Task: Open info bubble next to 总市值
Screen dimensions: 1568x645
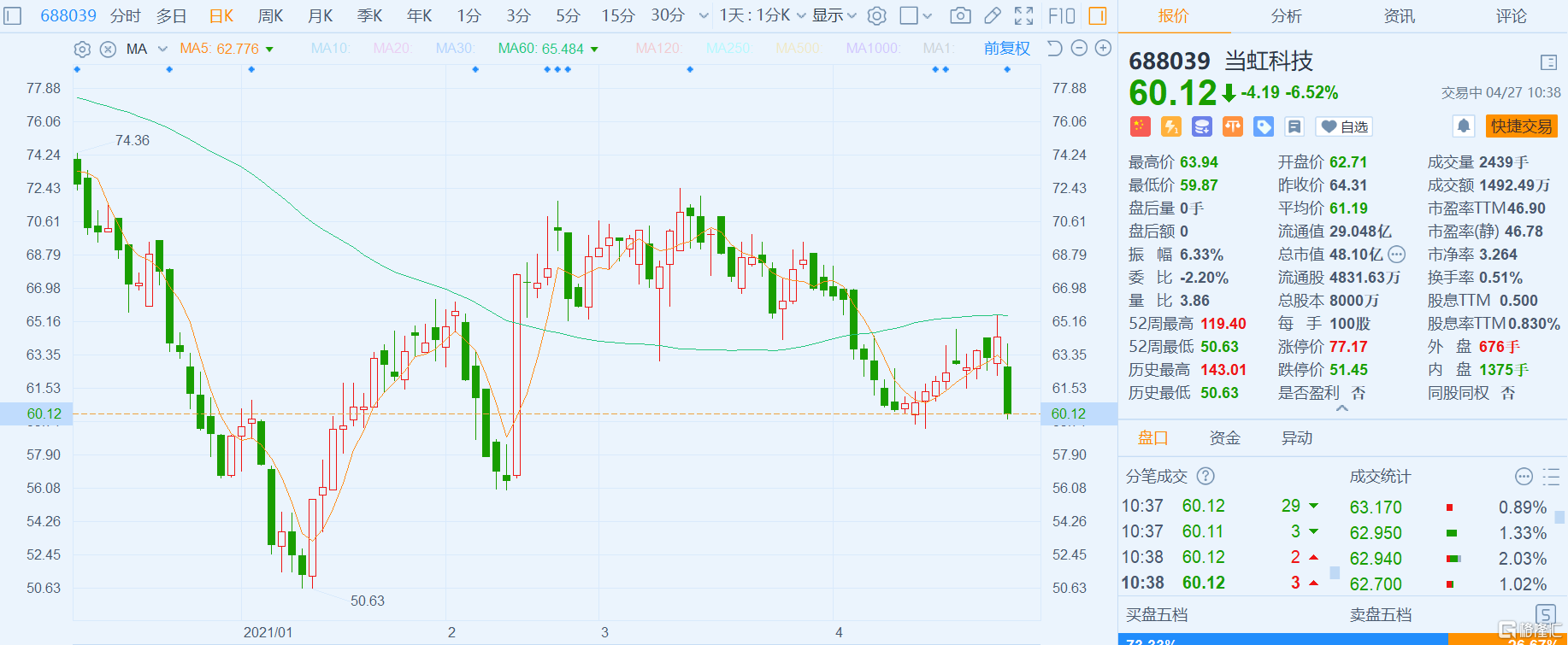Action: [1396, 255]
